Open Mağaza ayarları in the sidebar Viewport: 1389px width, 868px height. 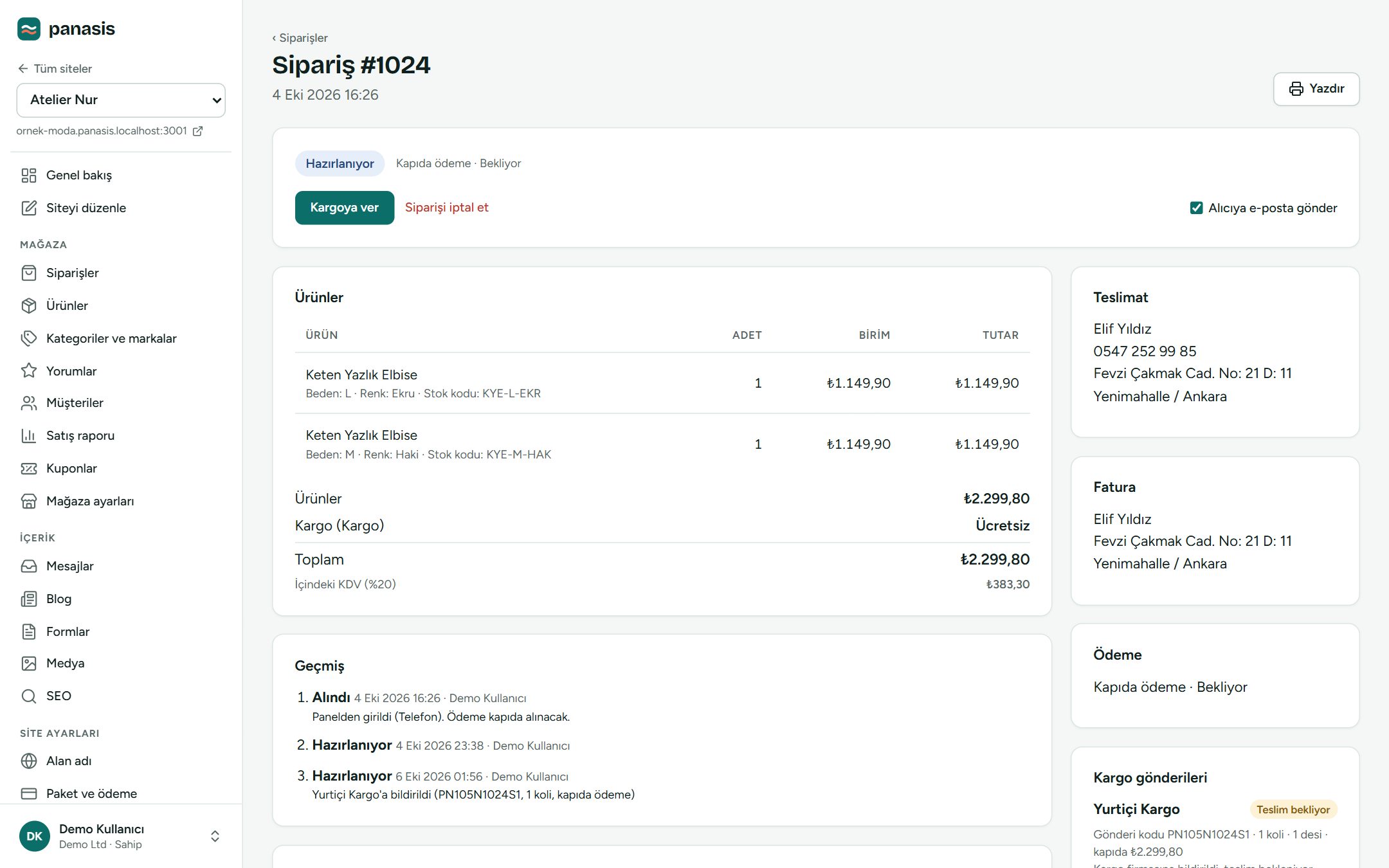pos(121,502)
